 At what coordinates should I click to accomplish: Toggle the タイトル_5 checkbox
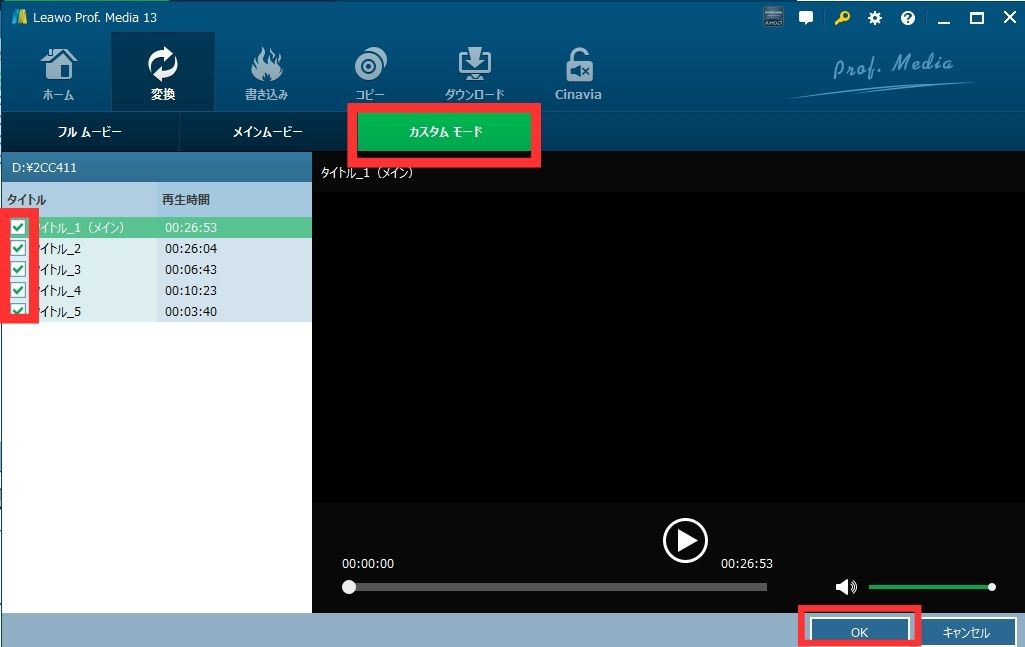coord(19,311)
